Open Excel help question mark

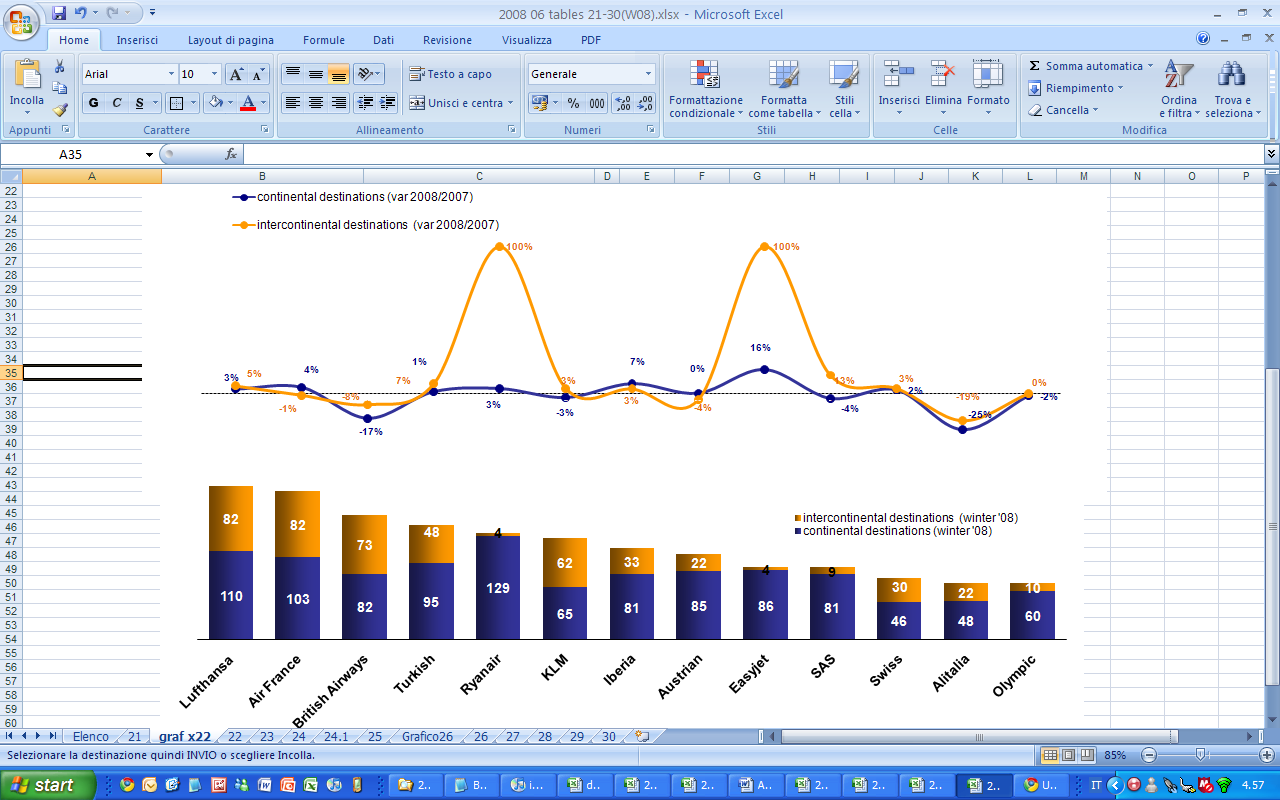tap(1203, 39)
